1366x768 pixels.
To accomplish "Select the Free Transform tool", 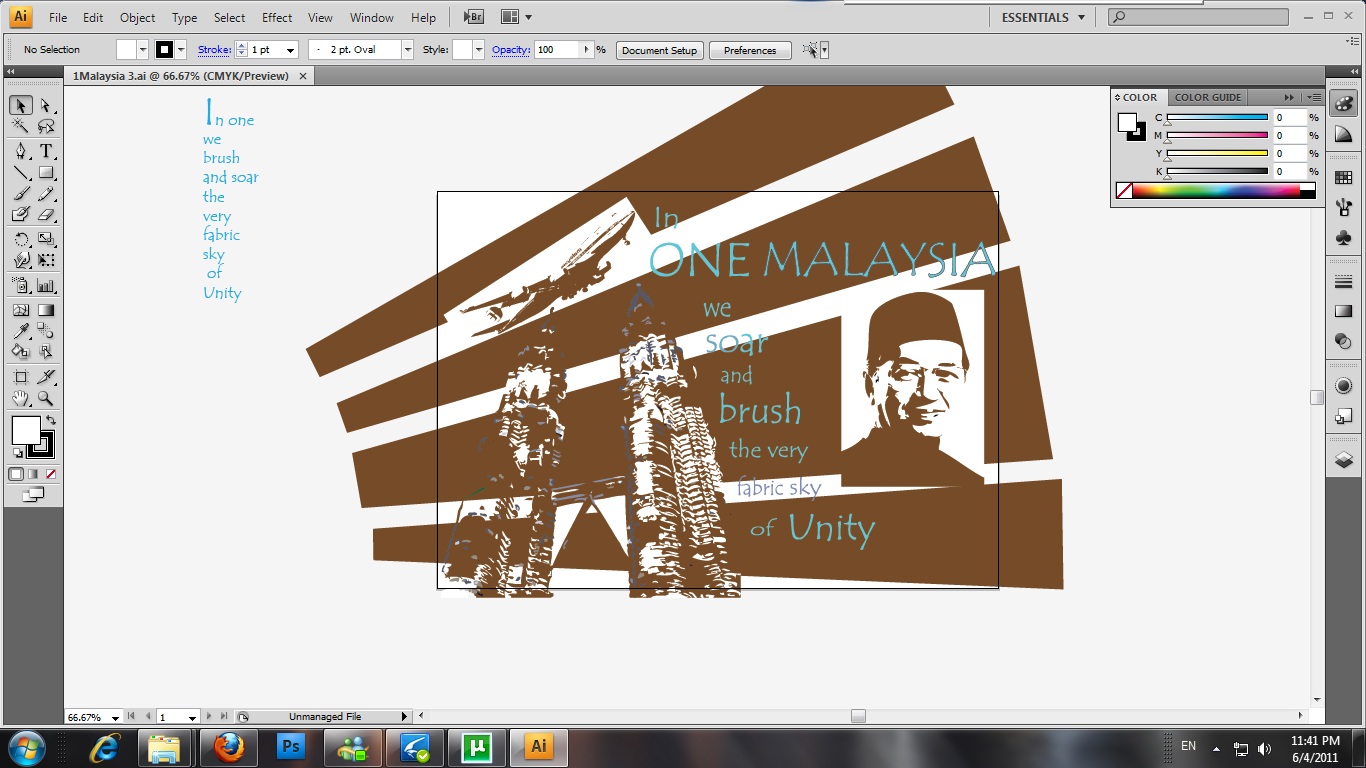I will click(46, 260).
